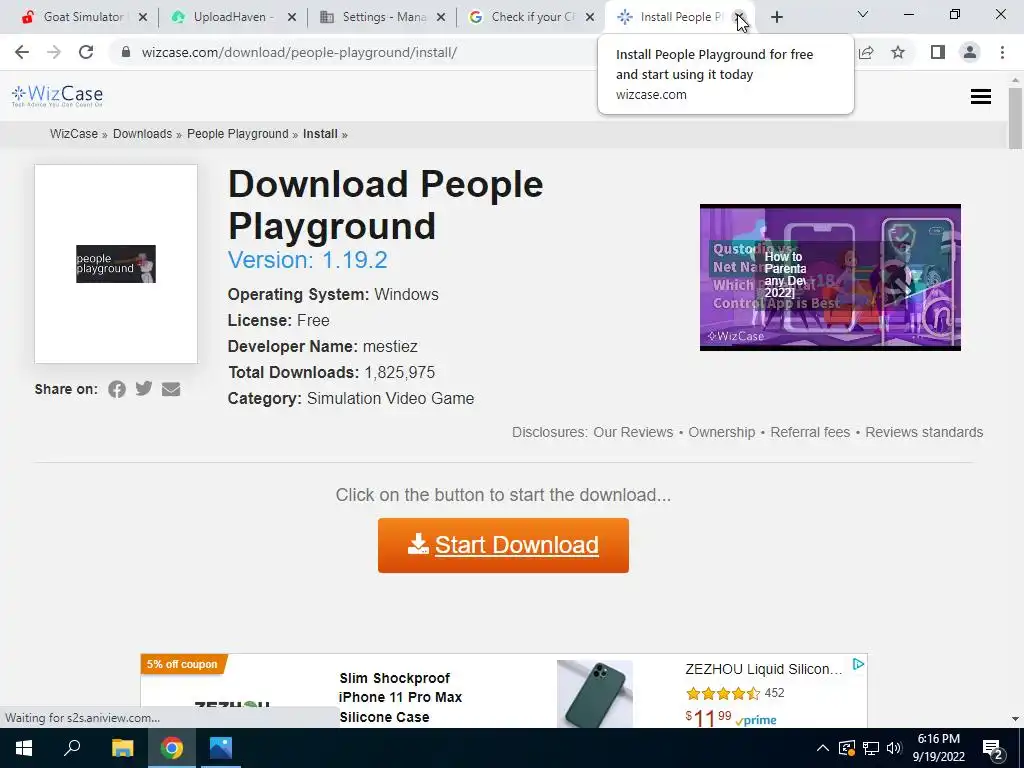Show hidden tray icons chevron
Image resolution: width=1024 pixels, height=768 pixels.
point(823,748)
